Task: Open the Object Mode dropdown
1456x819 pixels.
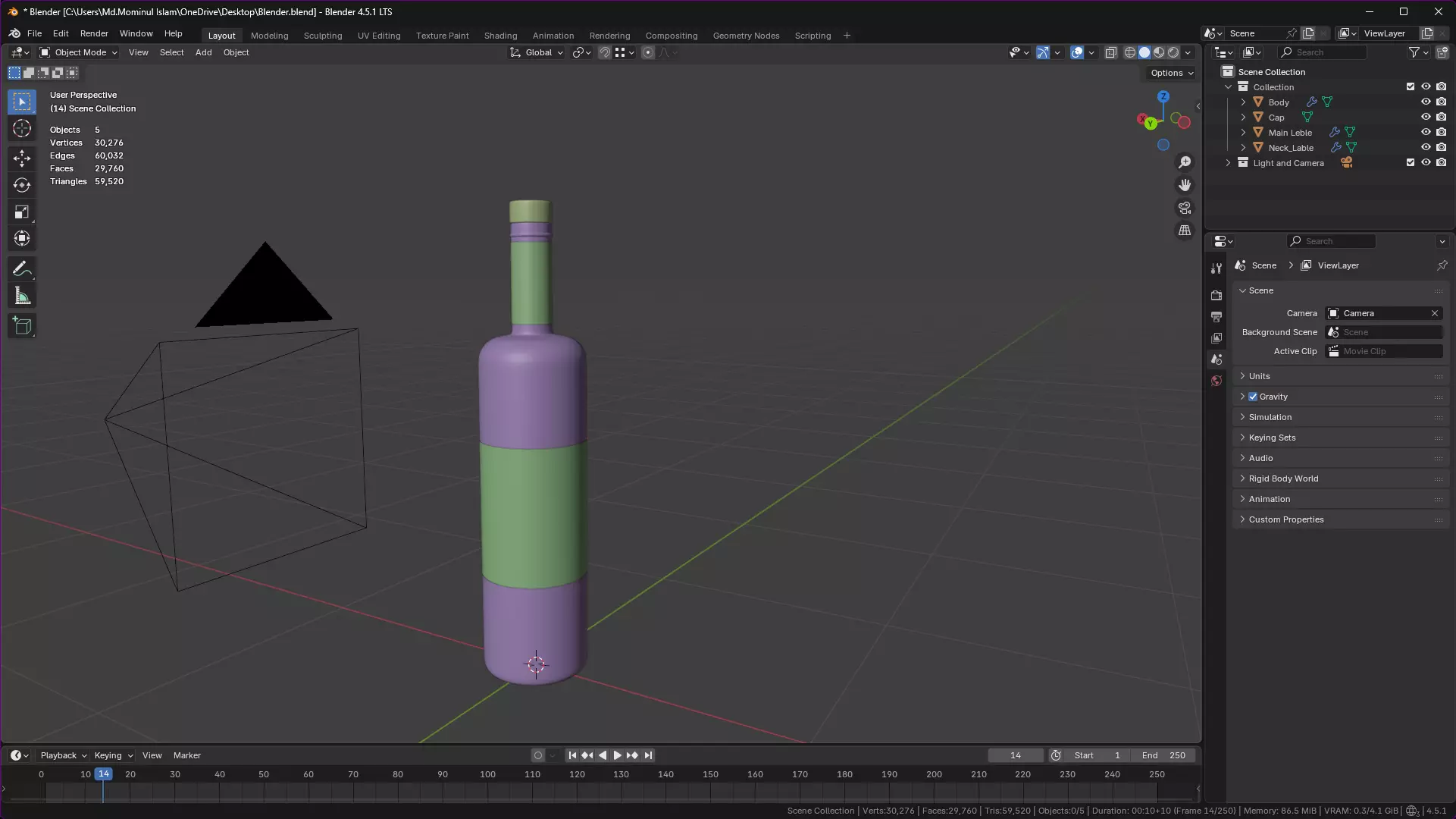Action: point(80,52)
